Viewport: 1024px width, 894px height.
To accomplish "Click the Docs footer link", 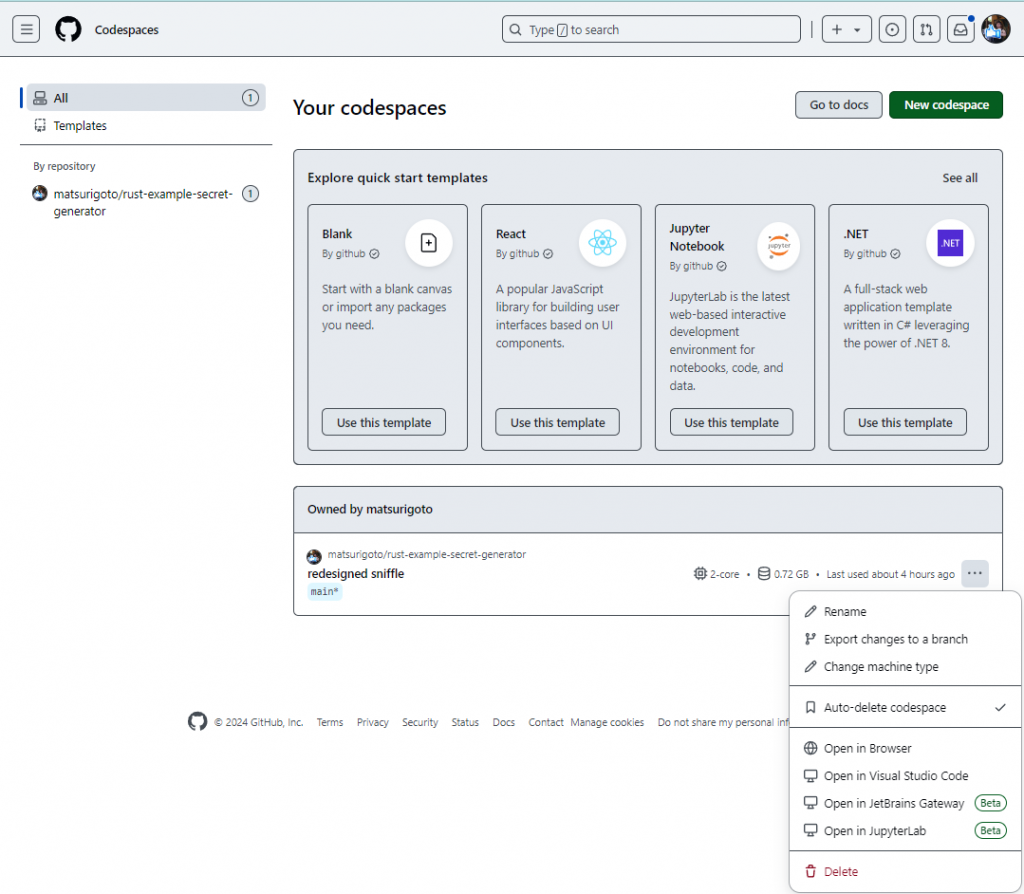I will [x=504, y=722].
